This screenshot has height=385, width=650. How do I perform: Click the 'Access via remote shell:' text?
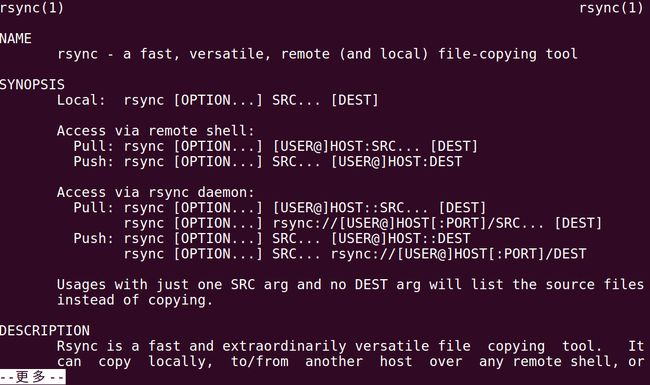point(155,131)
